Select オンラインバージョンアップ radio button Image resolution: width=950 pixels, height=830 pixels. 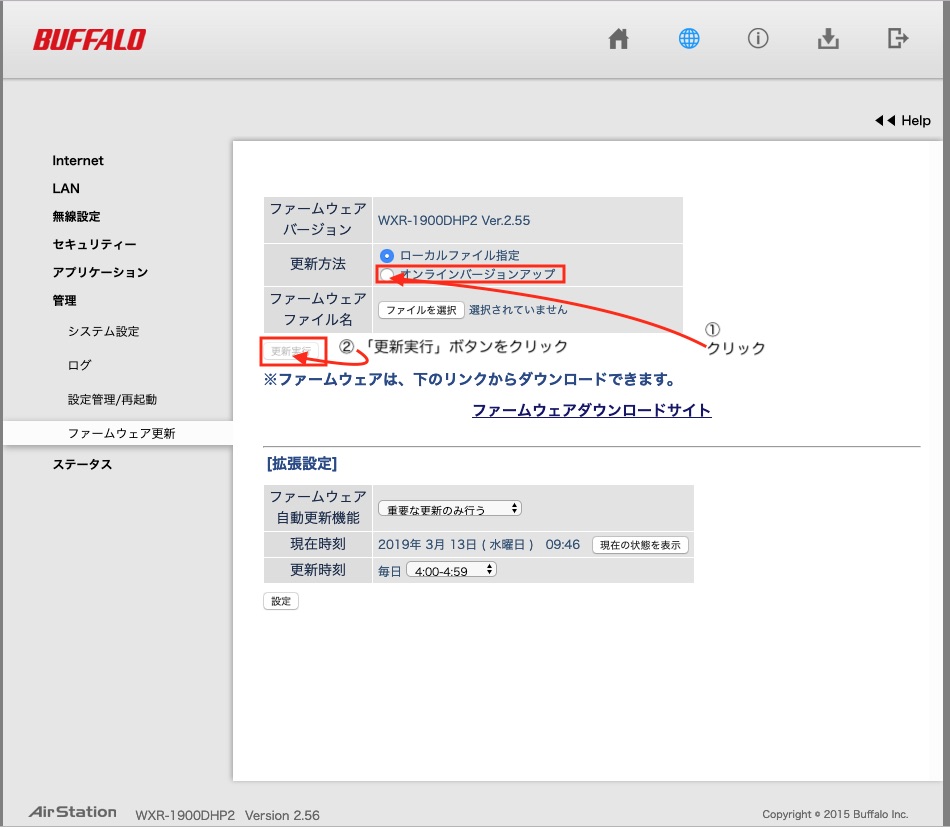(387, 275)
